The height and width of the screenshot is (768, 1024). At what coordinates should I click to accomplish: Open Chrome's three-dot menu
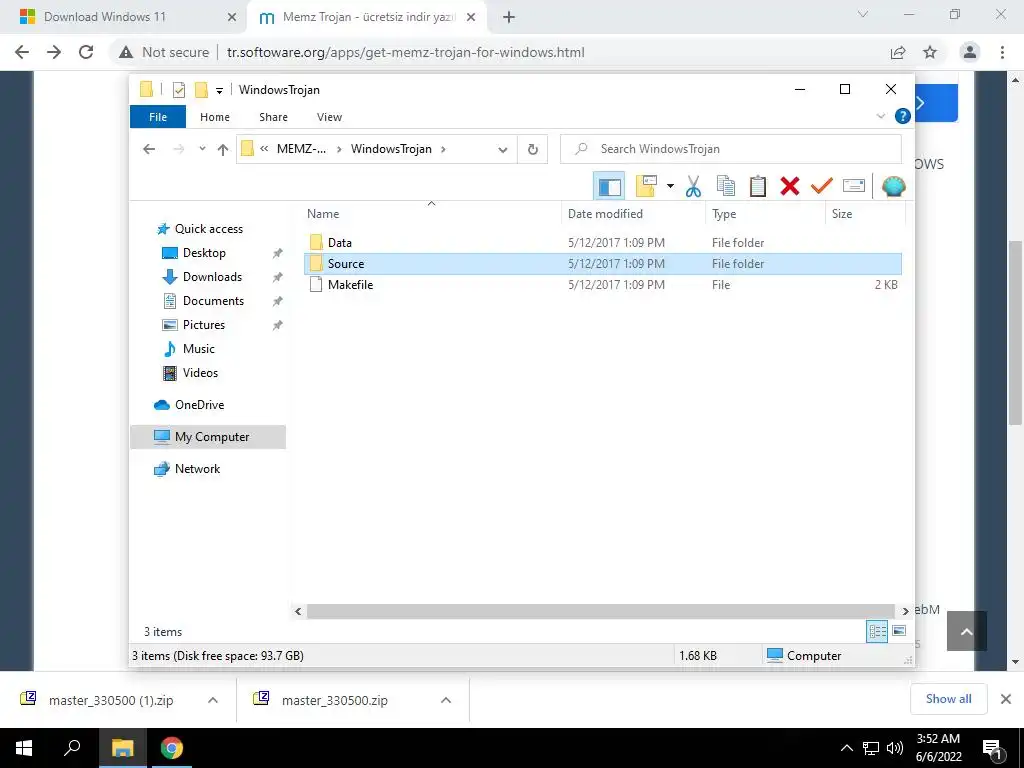tap(1002, 52)
